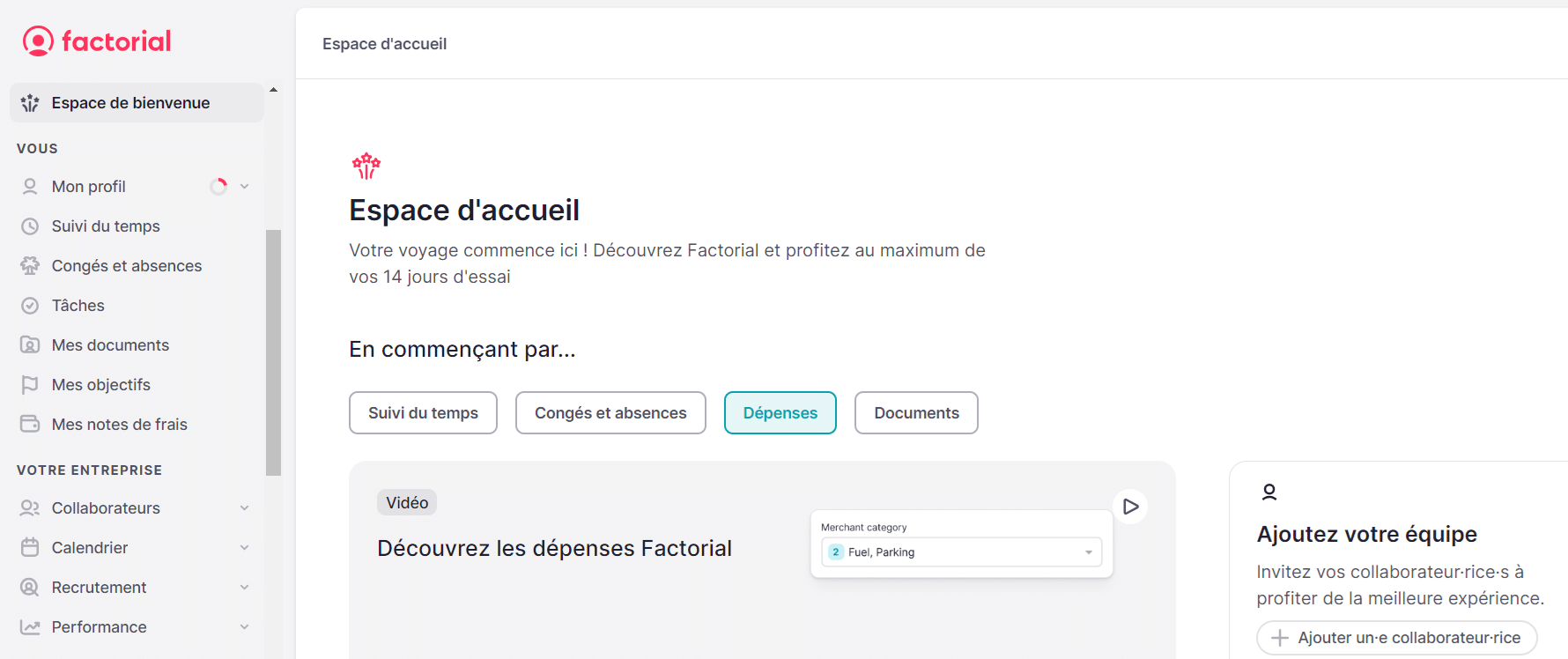The height and width of the screenshot is (659, 1568).
Task: Click the Collaborateurs people icon
Action: [x=30, y=508]
